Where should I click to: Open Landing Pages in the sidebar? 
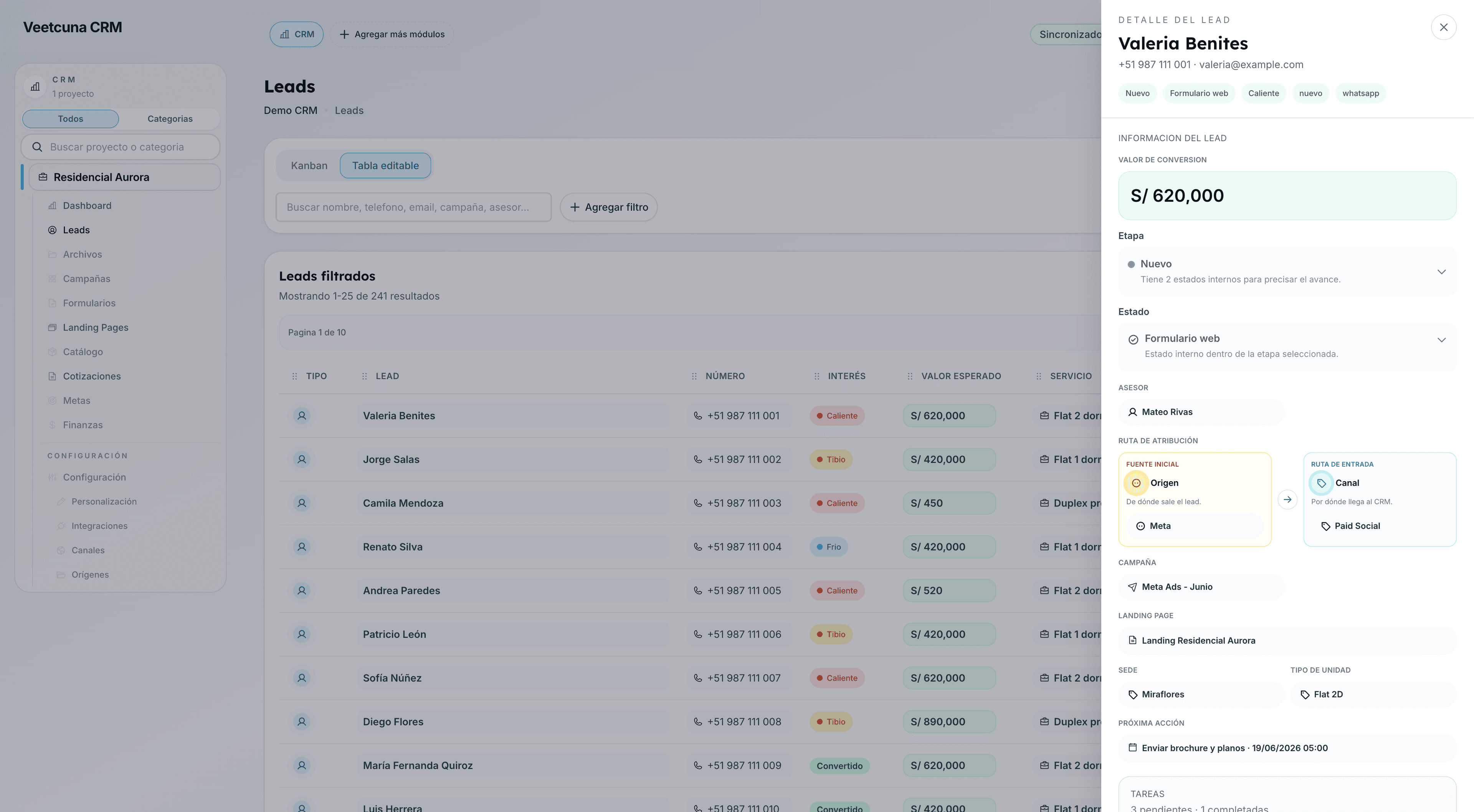tap(96, 327)
